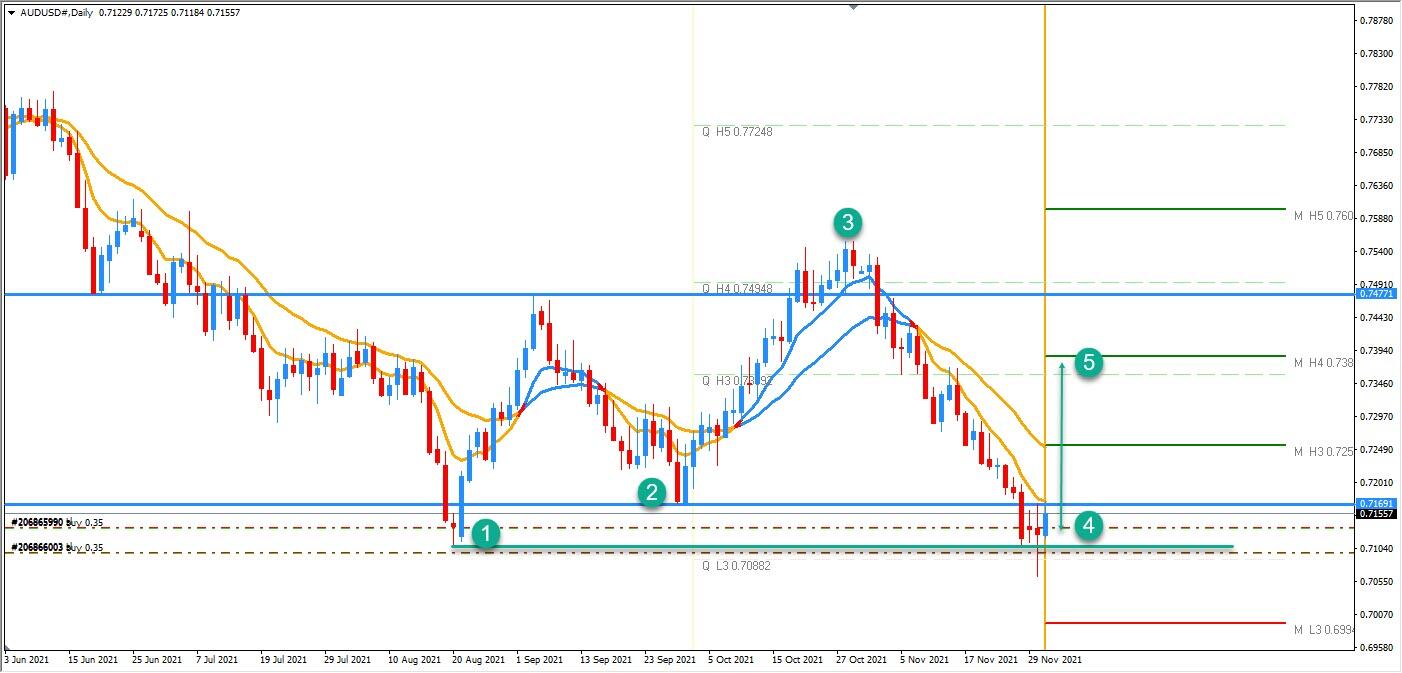Click the grey chart shift triangle marker on top edge
Screen dimensions: 1402x673
[853, 6]
